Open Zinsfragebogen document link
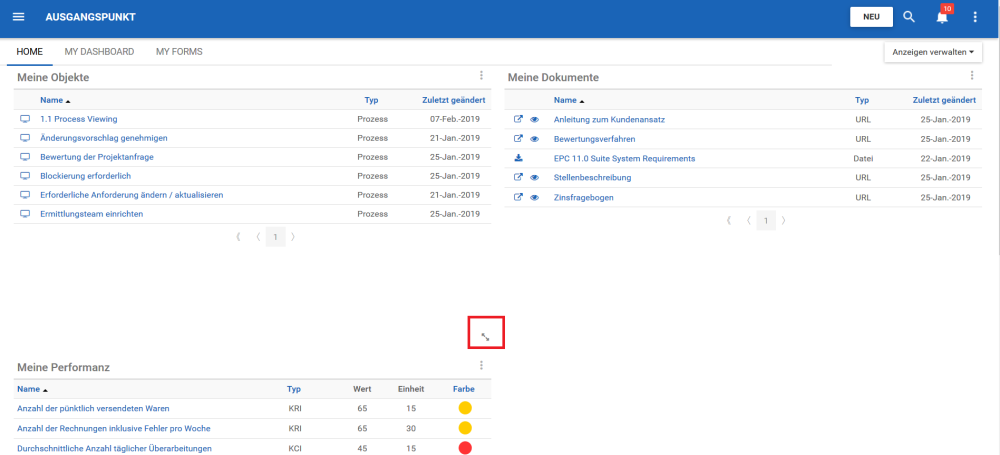This screenshot has height=455, width=1000. point(584,197)
